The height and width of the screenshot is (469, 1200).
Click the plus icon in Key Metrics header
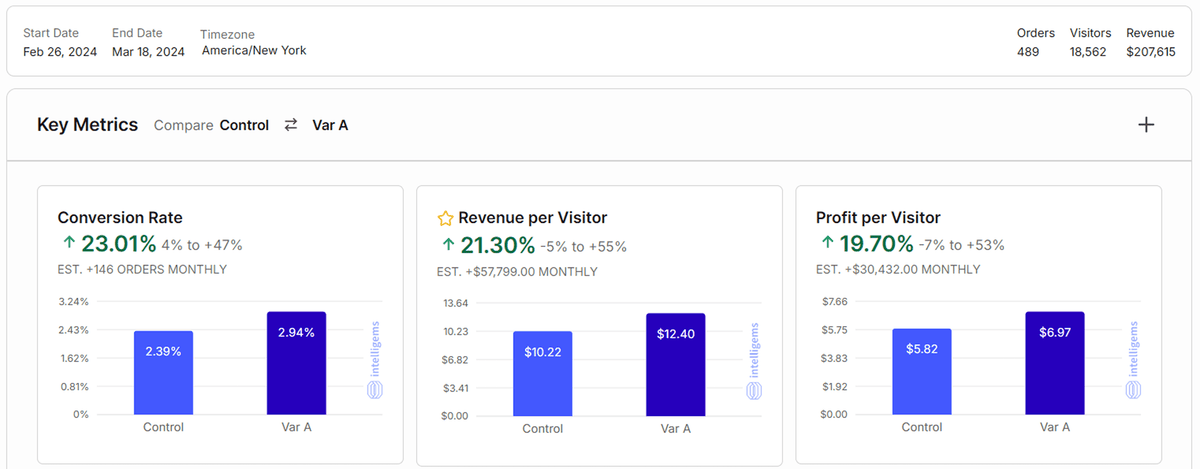pyautogui.click(x=1146, y=125)
